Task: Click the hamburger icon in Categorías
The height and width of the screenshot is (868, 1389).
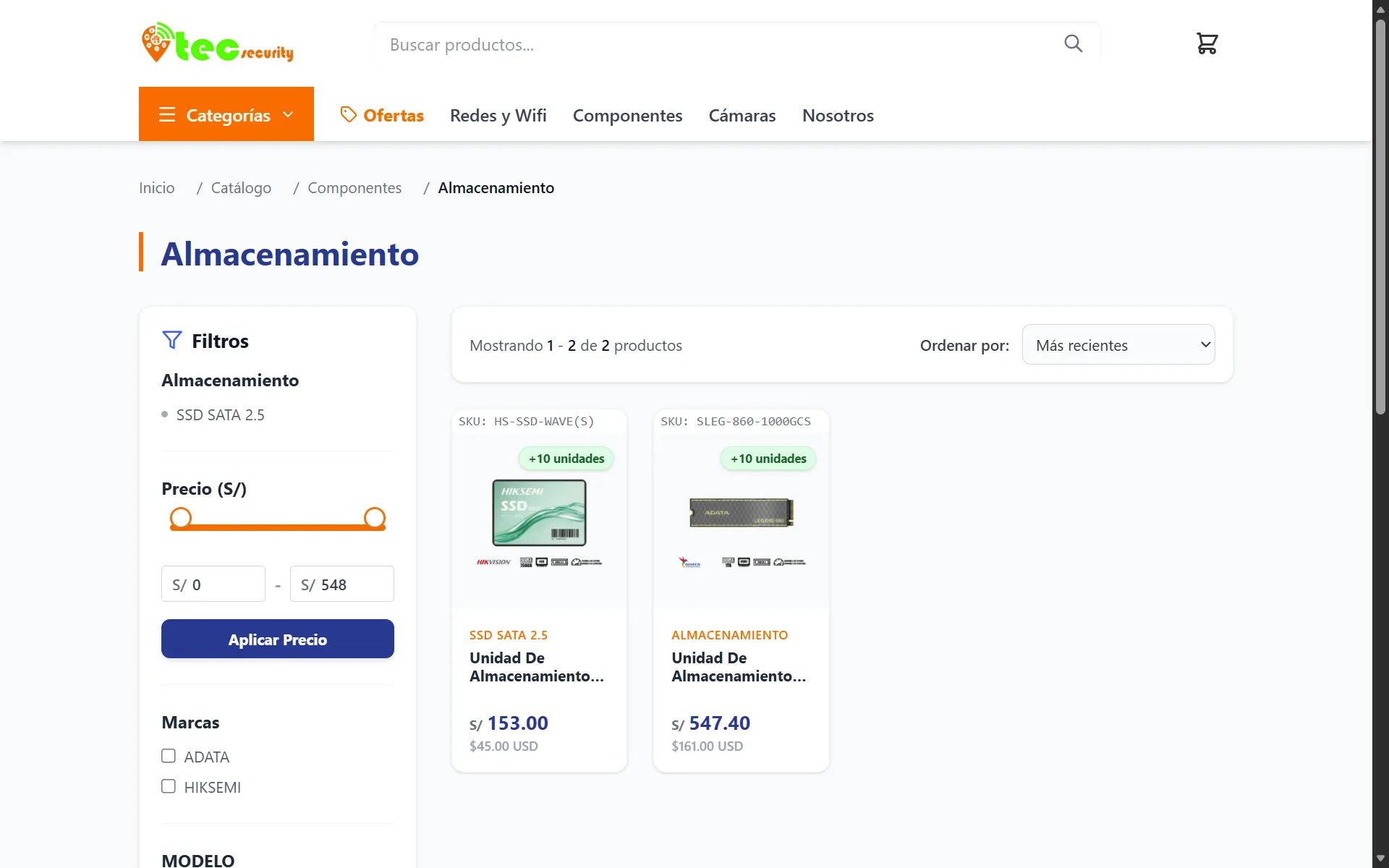Action: 168,114
